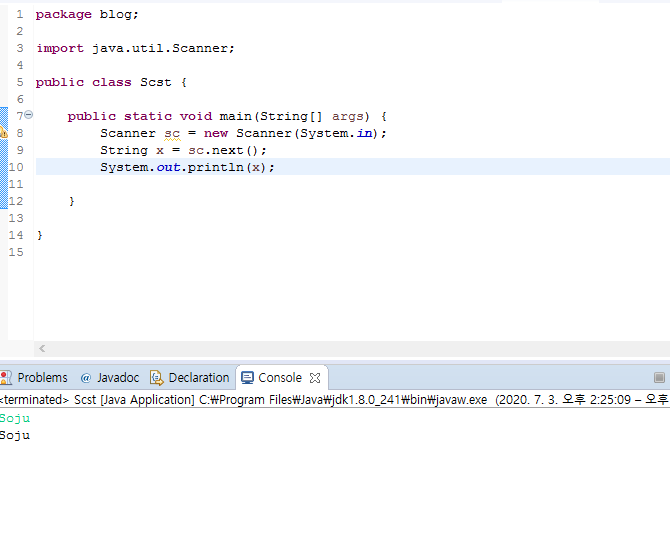This screenshot has width=670, height=556.
Task: Collapse the main method fold toggle
Action: click(x=29, y=115)
